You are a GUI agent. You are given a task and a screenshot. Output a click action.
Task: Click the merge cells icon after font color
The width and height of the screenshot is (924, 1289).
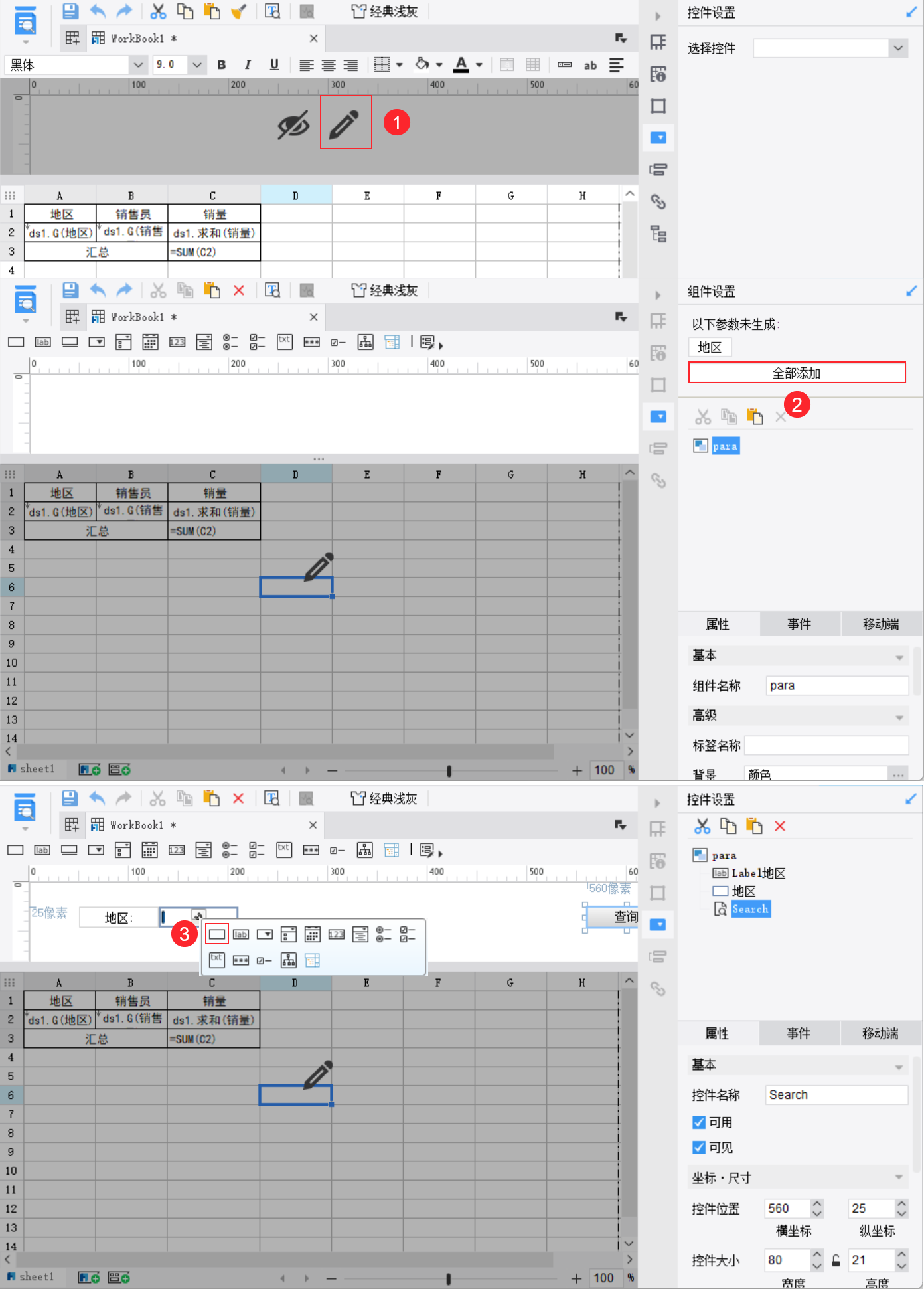pyautogui.click(x=506, y=65)
